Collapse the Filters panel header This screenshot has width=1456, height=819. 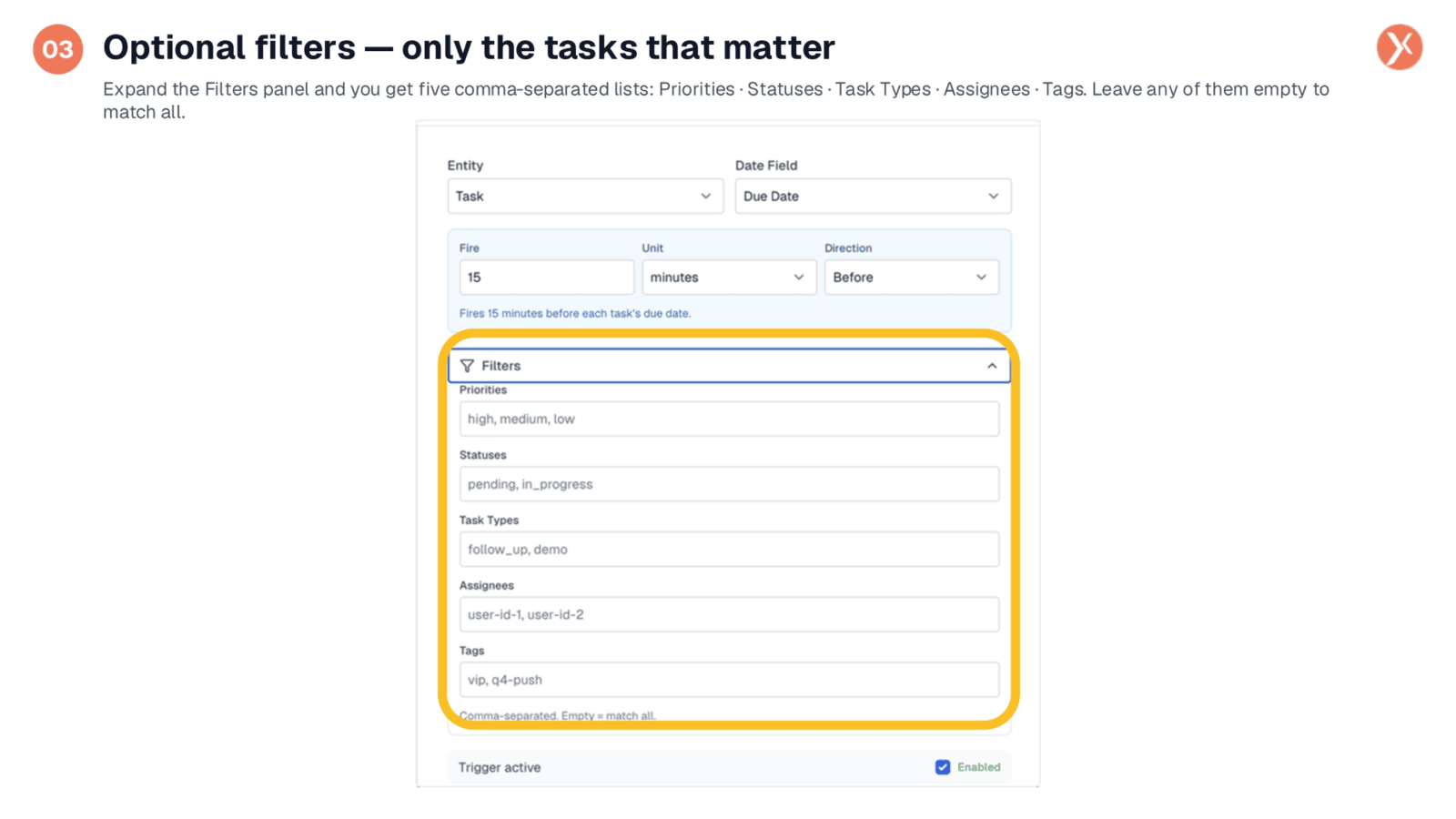[729, 366]
